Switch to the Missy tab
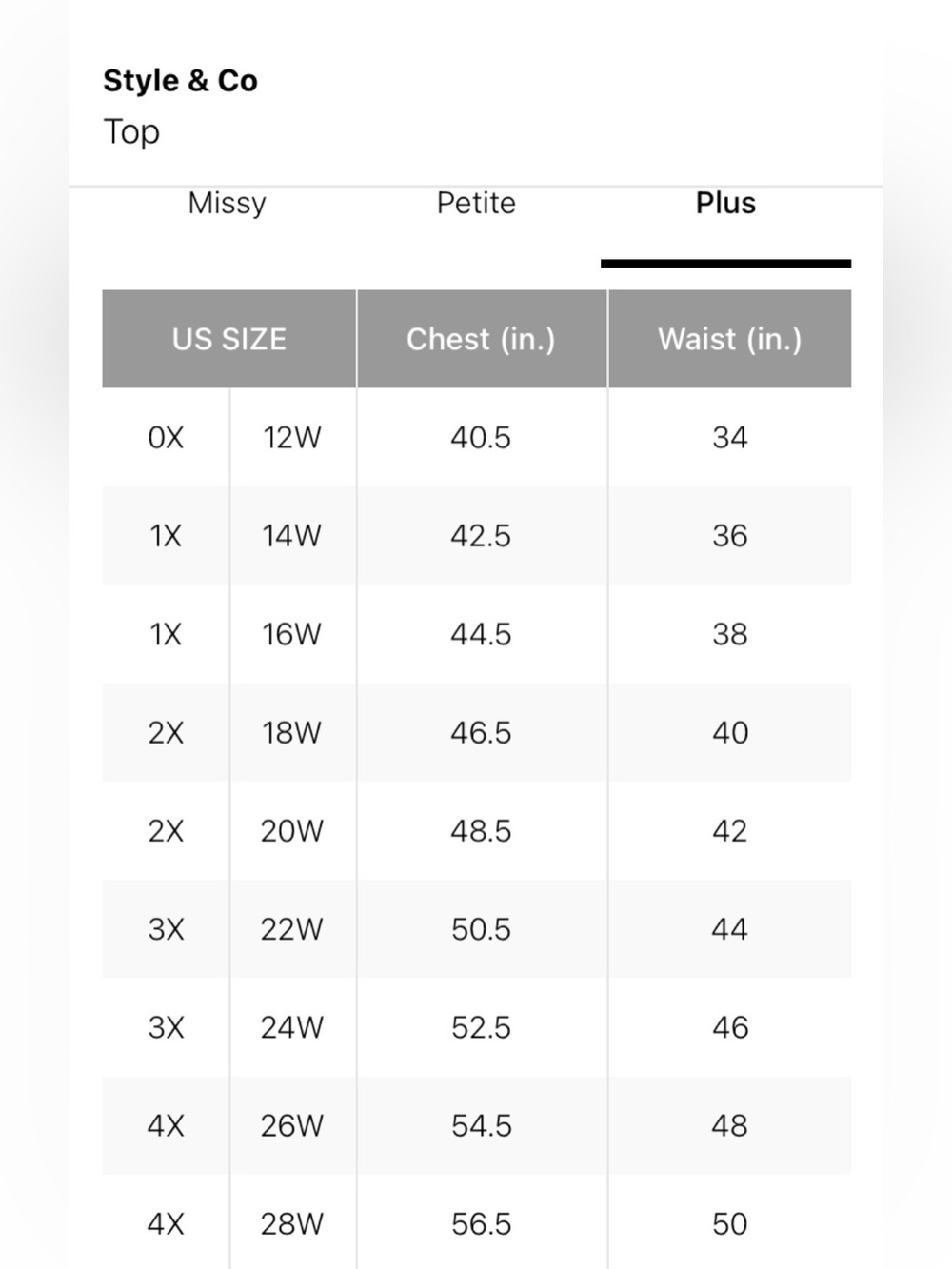This screenshot has width=952, height=1269. [x=227, y=204]
